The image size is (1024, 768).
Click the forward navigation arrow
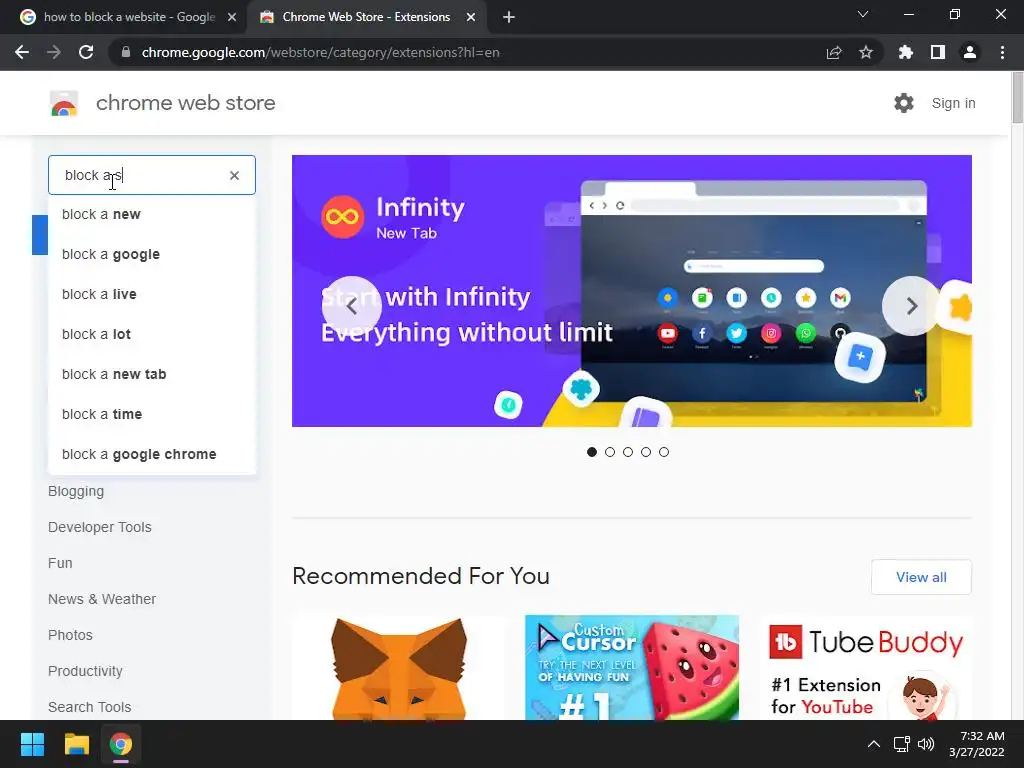coord(54,52)
